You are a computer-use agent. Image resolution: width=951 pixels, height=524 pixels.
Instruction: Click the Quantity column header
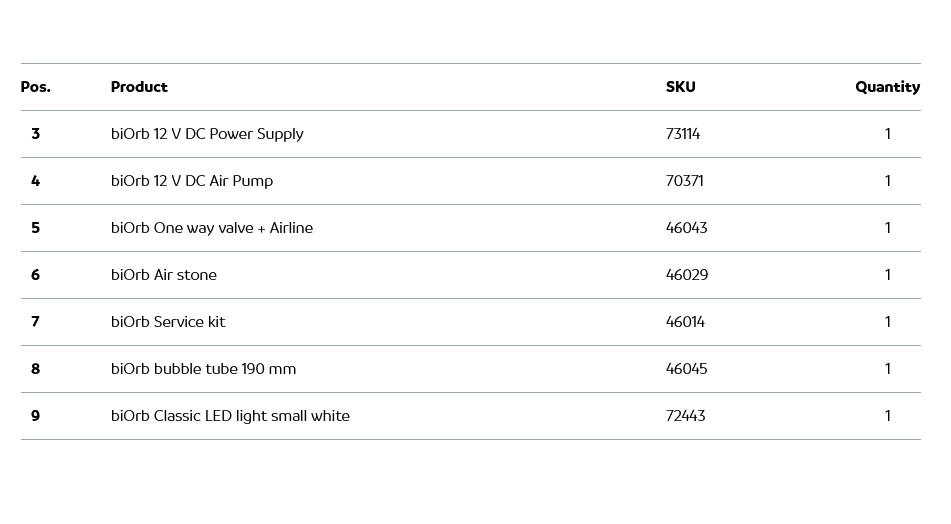click(887, 87)
